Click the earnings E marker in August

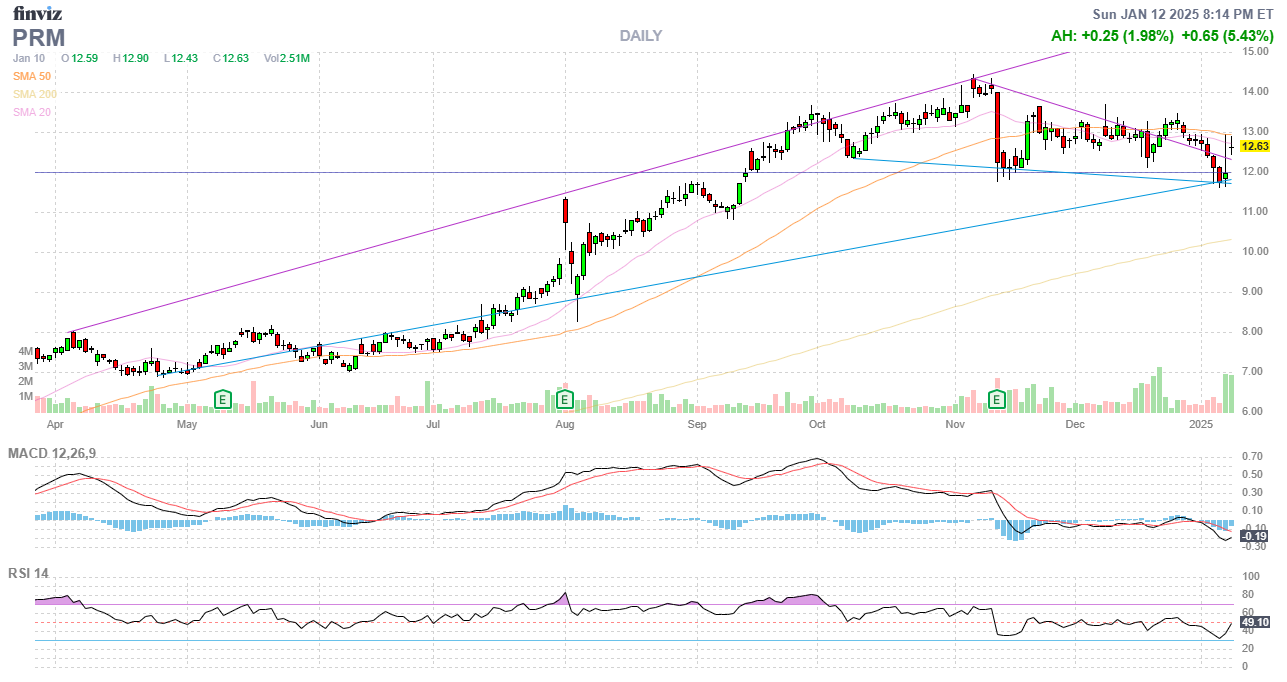(564, 400)
